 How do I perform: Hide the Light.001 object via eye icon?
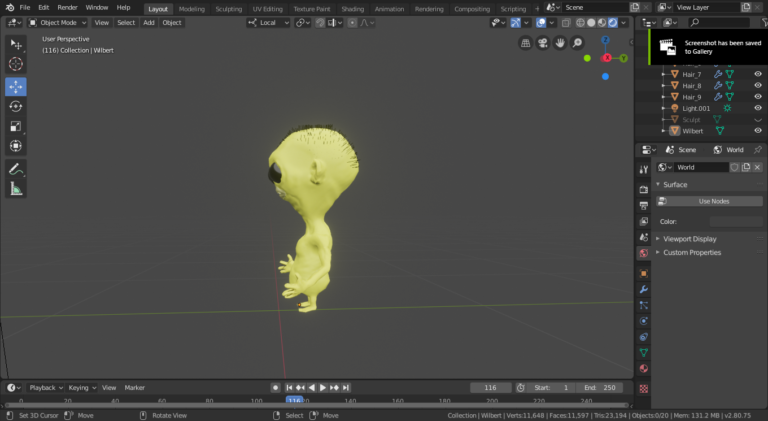tap(757, 108)
